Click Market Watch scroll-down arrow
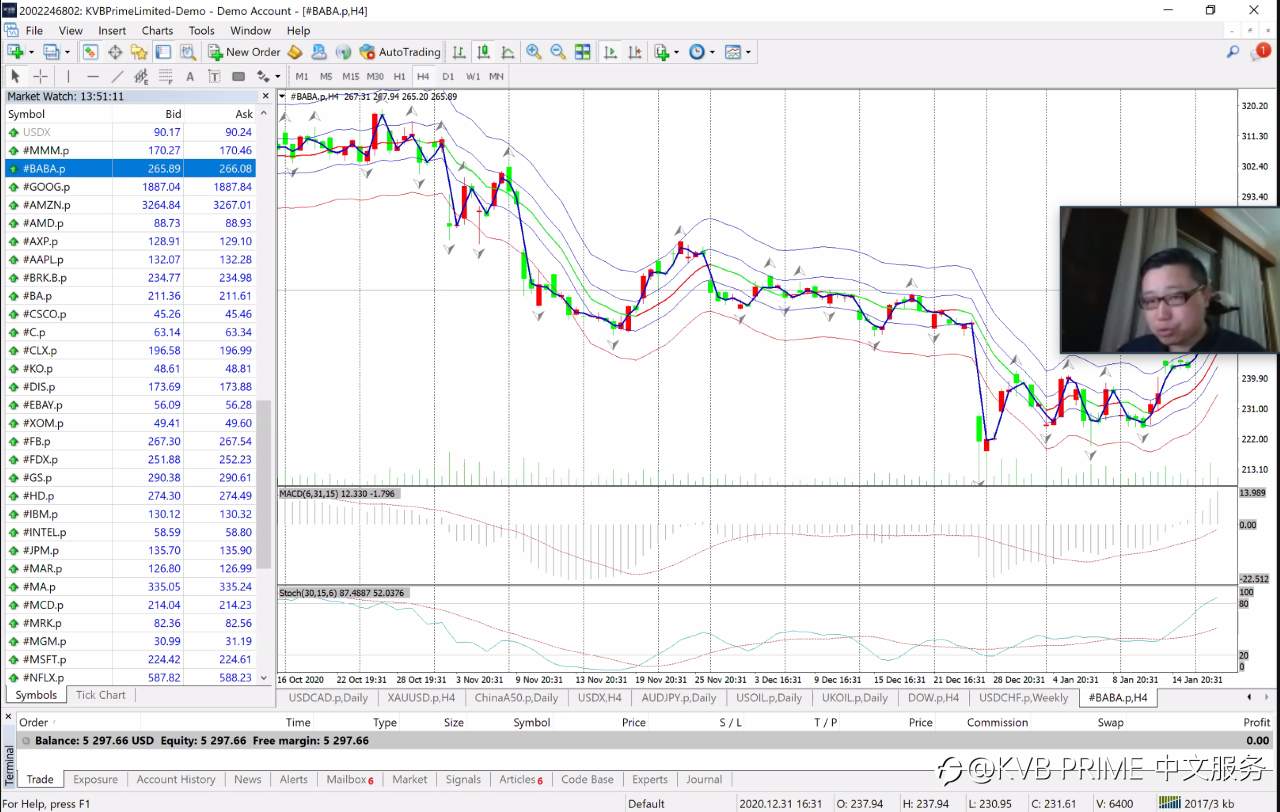Screen dimensions: 1280x812 click(x=265, y=678)
